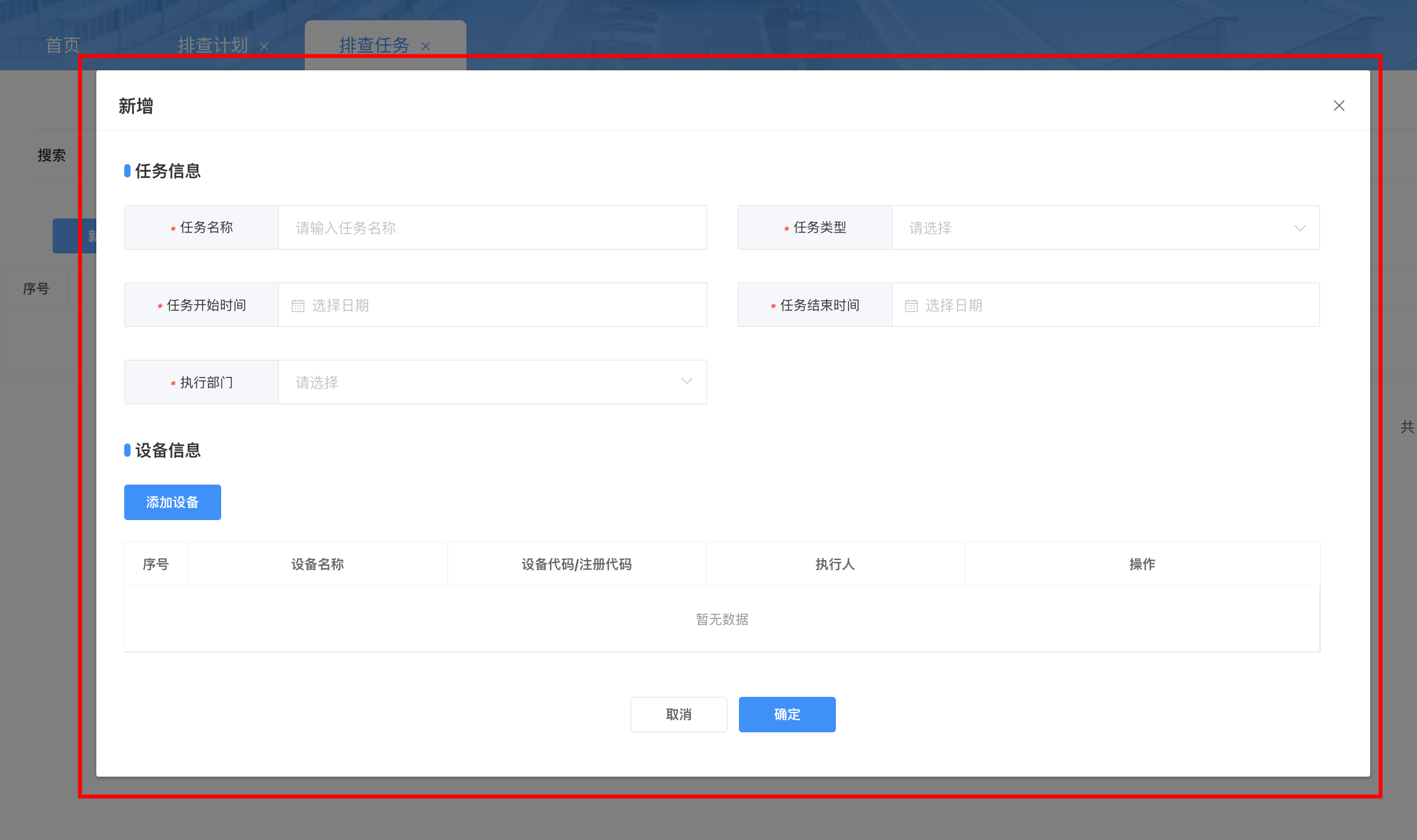Open the 执行部门 请选择 select box
Viewport: 1417px width, 840px height.
point(482,383)
